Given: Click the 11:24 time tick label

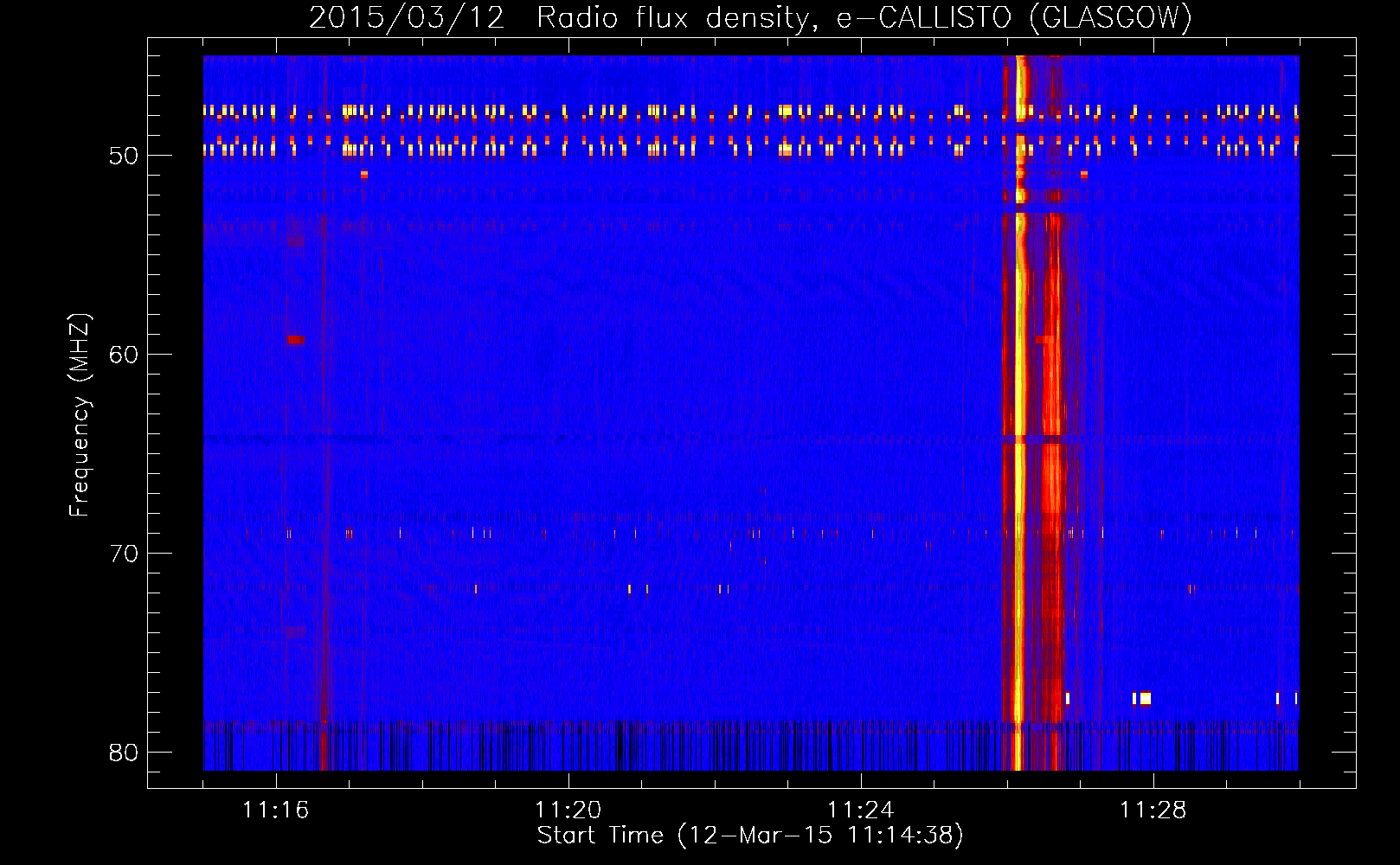Looking at the screenshot, I should click(x=860, y=811).
